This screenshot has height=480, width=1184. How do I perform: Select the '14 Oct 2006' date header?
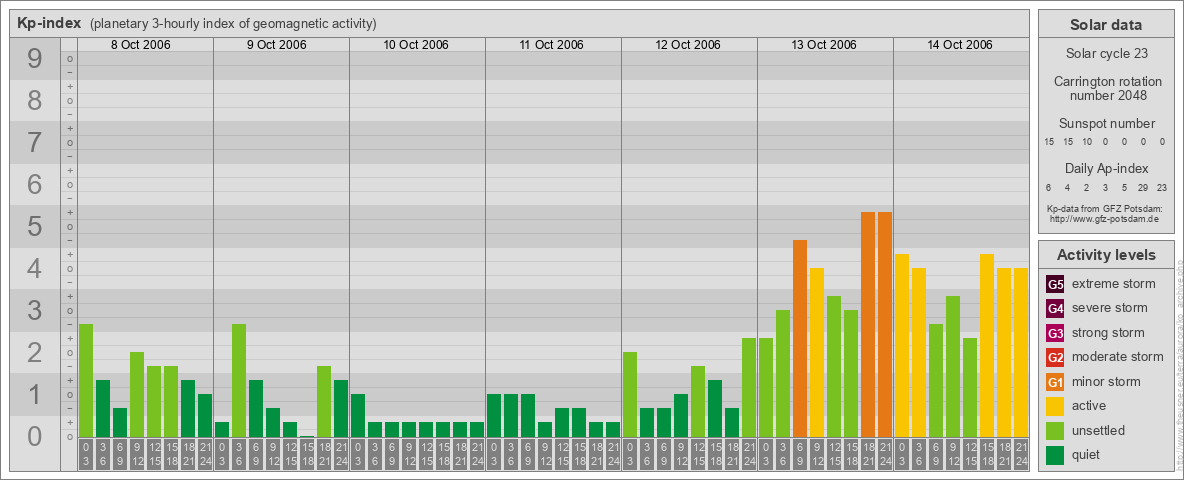[960, 45]
